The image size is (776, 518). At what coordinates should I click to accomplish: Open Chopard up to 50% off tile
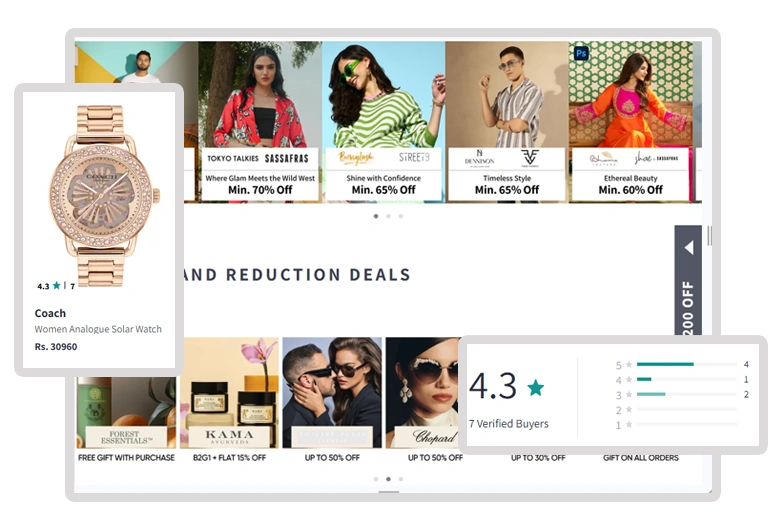coord(424,401)
